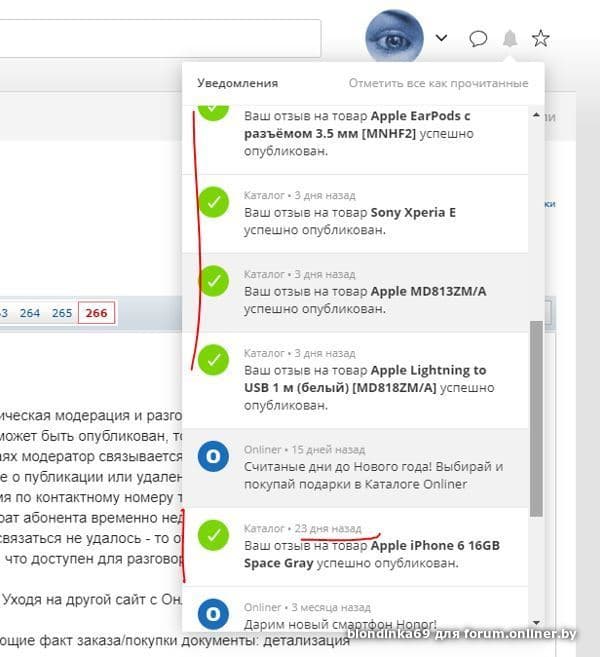Click Onliner logo icon on Honor notification
The image size is (600, 657).
(213, 612)
